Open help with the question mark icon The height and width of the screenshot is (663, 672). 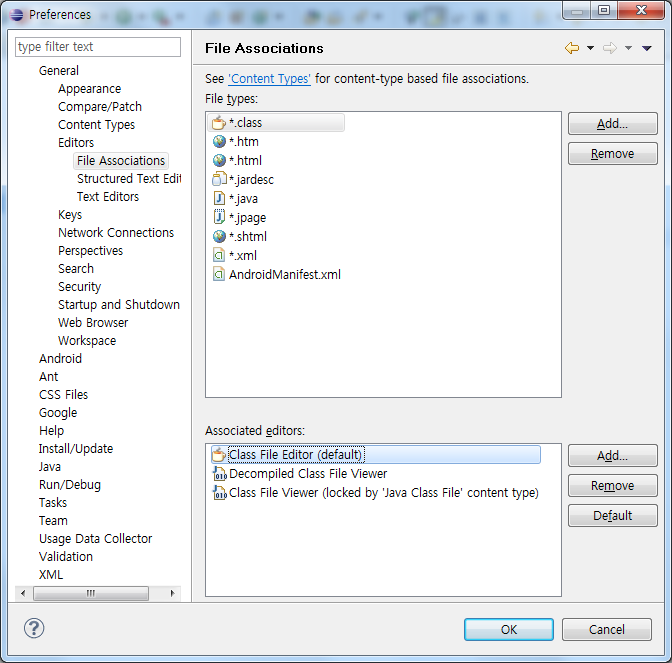tap(34, 628)
